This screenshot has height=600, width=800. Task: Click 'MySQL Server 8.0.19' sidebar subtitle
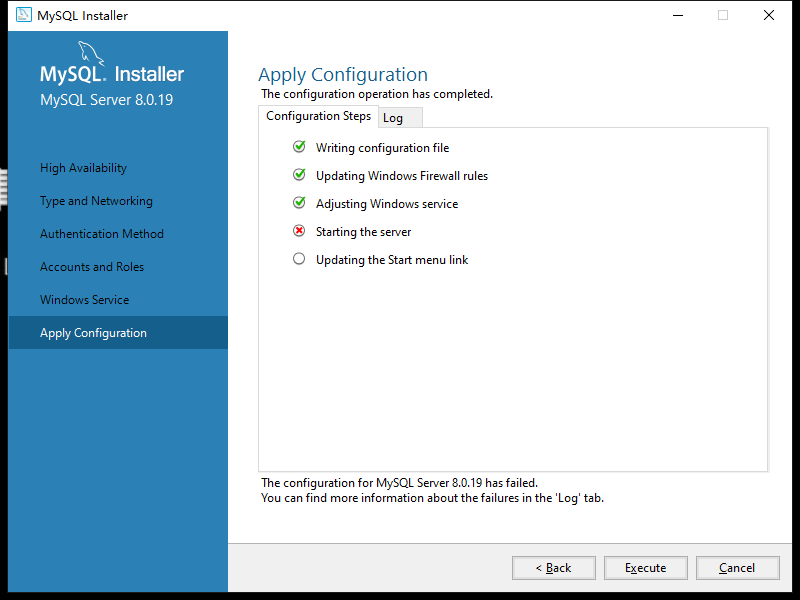click(x=107, y=99)
